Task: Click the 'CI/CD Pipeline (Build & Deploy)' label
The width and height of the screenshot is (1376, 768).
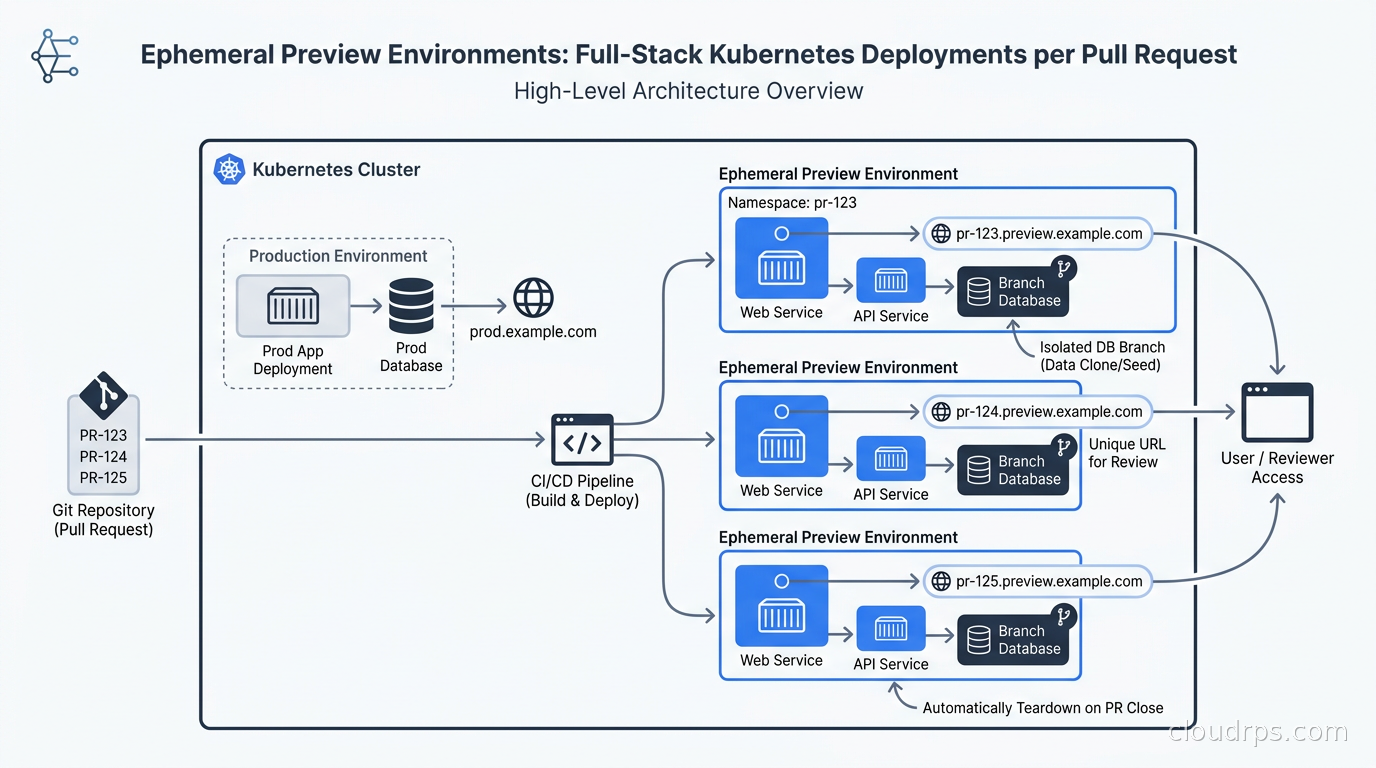Action: pos(582,491)
